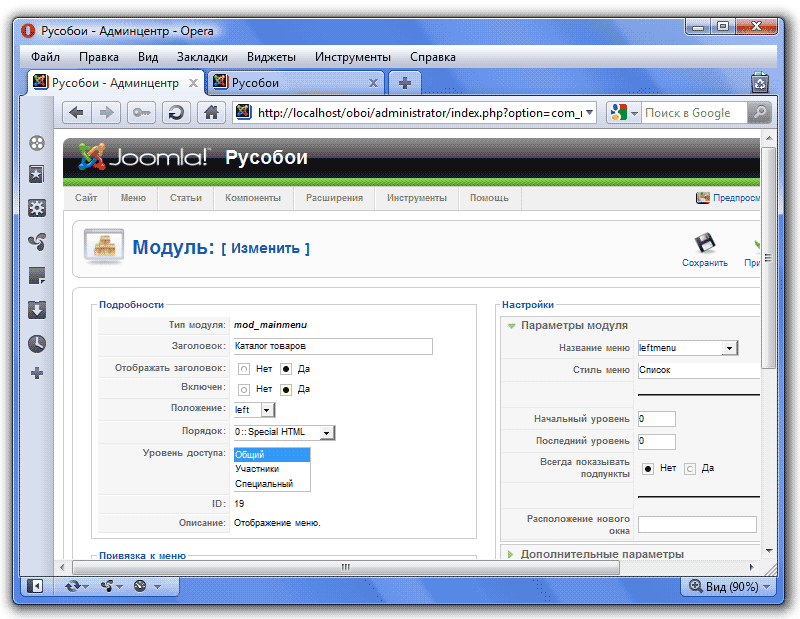Click the Save (Сохранить) floppy disk icon
The width and height of the screenshot is (800, 619).
point(704,243)
